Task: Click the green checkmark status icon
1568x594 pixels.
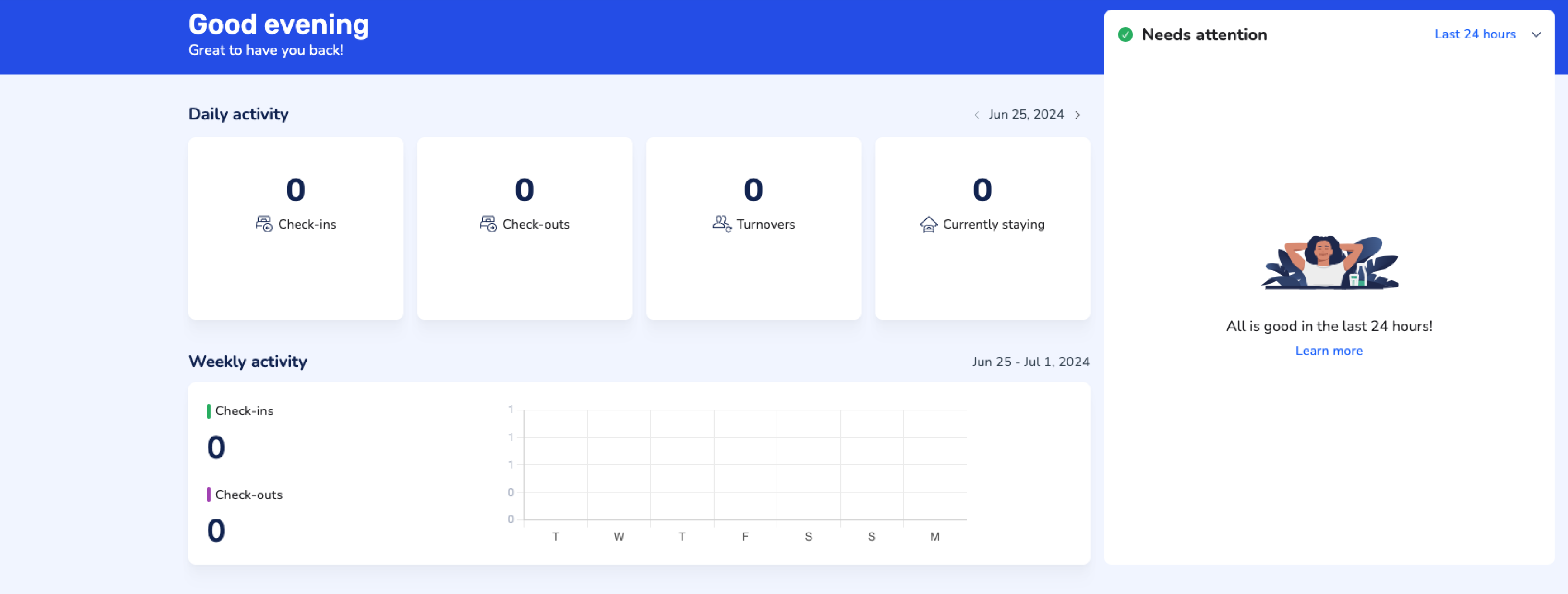Action: (1125, 35)
